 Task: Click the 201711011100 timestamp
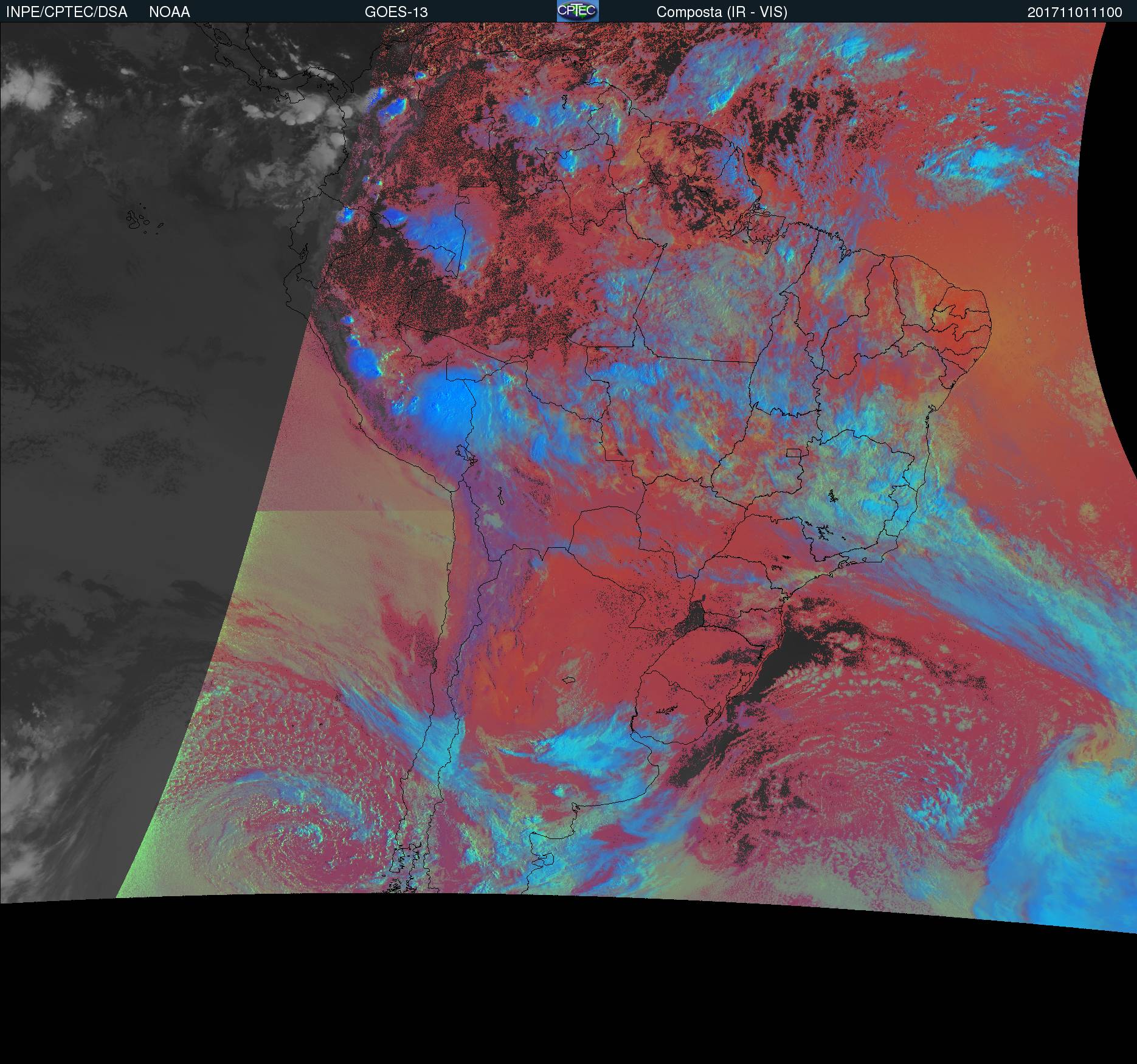coord(1075,12)
